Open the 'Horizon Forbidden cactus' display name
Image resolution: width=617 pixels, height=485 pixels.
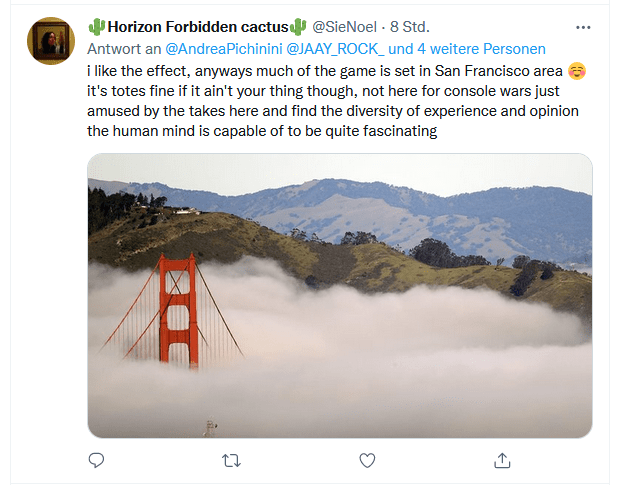(x=197, y=26)
